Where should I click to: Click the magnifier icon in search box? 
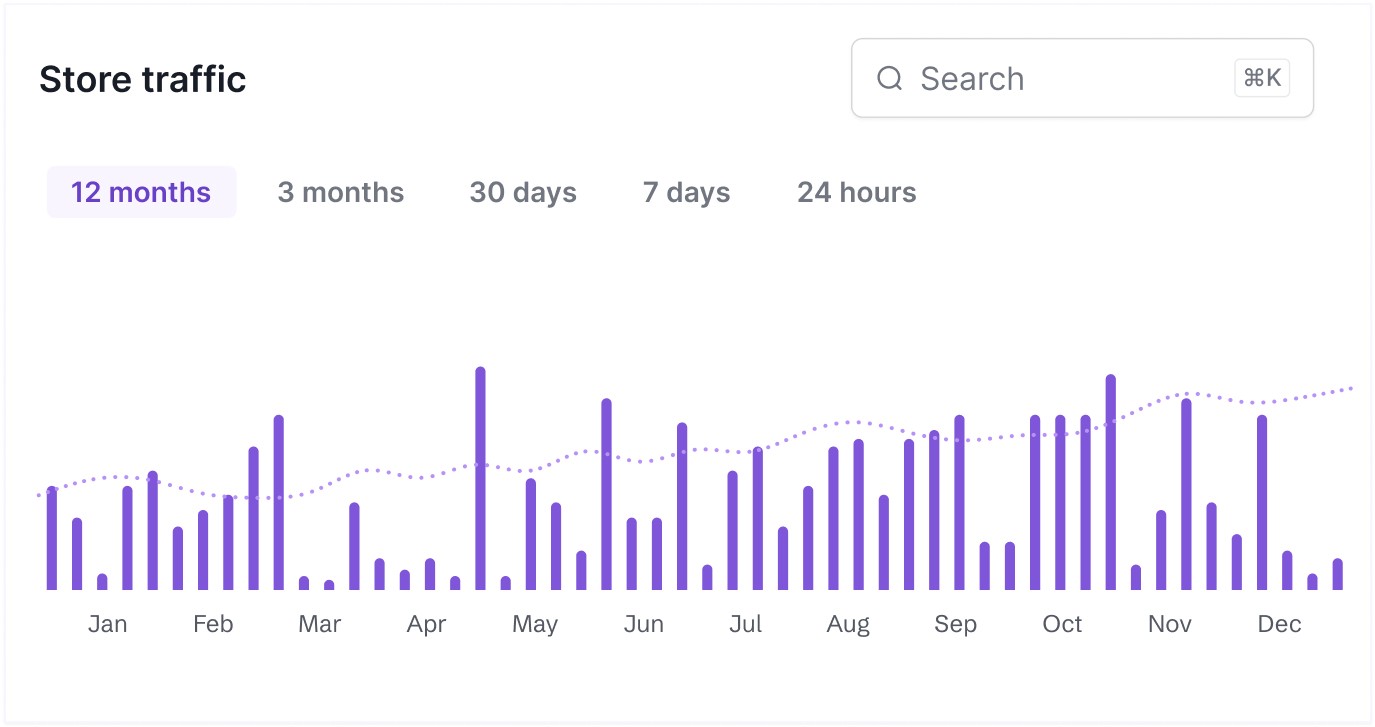pyautogui.click(x=889, y=78)
